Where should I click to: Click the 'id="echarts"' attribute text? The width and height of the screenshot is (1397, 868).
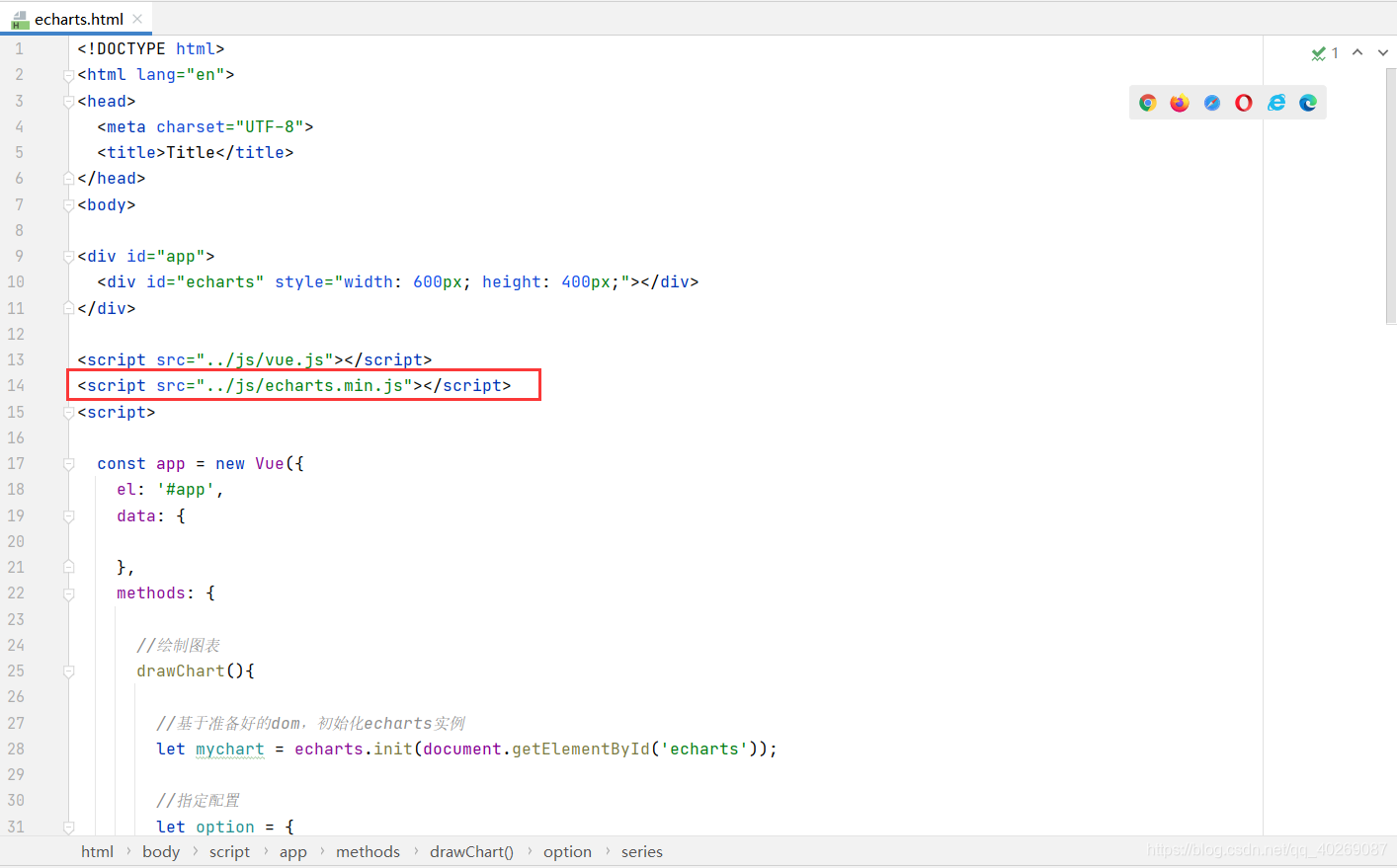pos(205,282)
